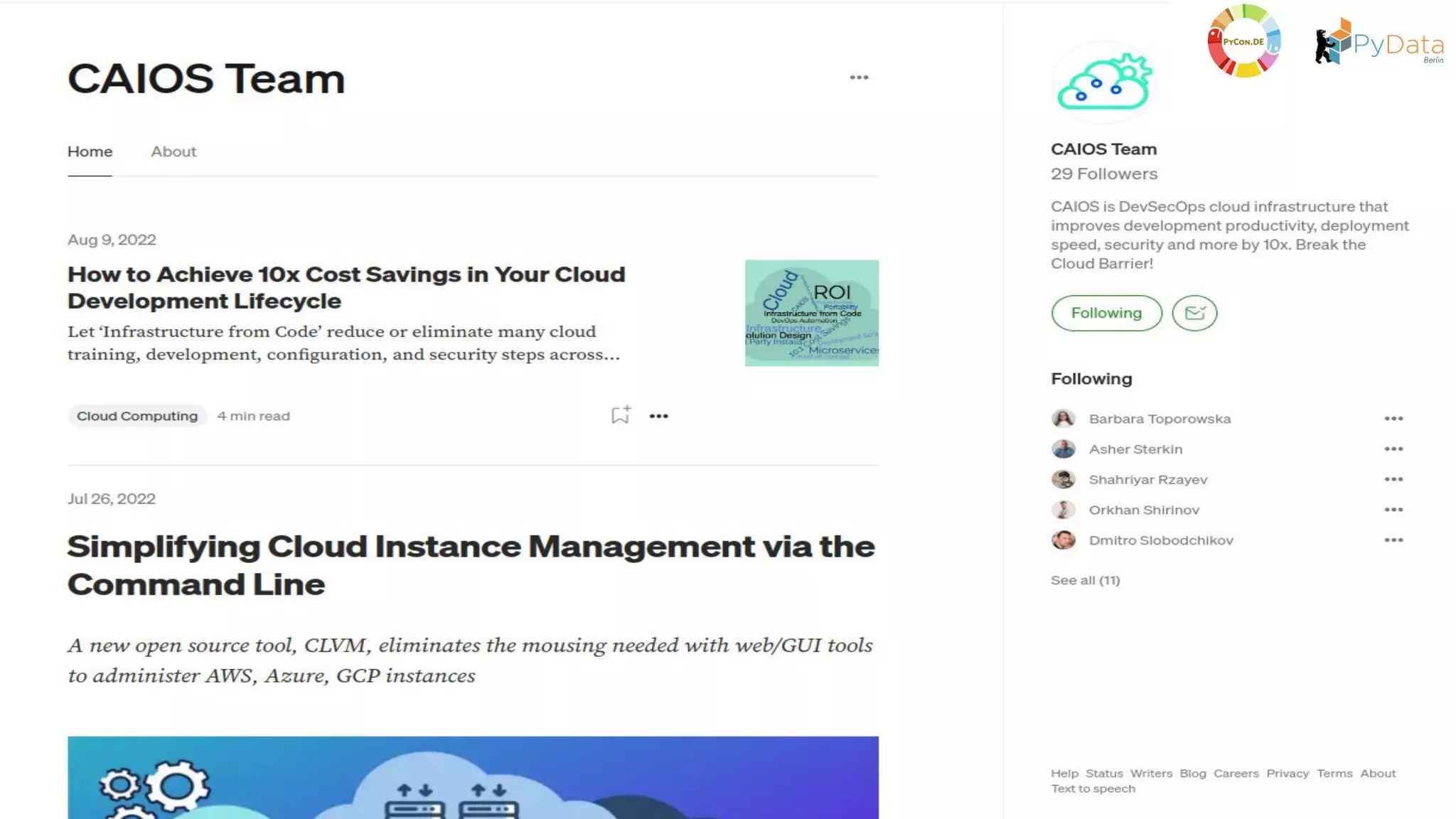Click Shahriyar Rzayev's avatar
Viewport: 1456px width, 819px height.
[x=1064, y=480]
